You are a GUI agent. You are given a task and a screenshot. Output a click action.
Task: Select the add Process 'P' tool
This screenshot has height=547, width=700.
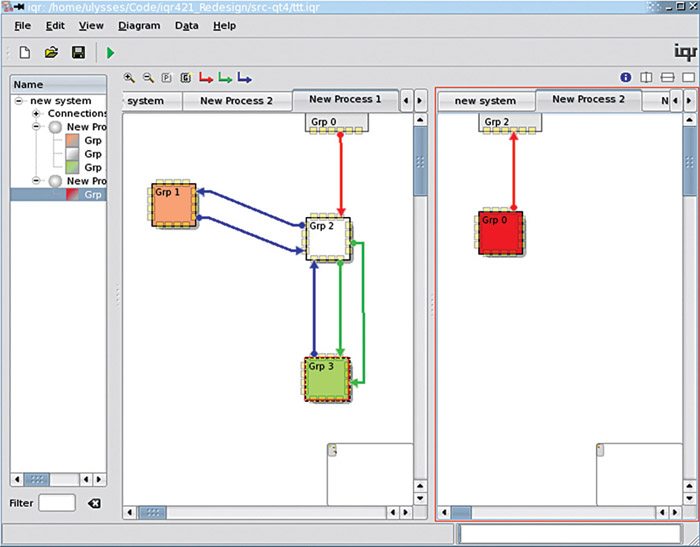coord(167,77)
